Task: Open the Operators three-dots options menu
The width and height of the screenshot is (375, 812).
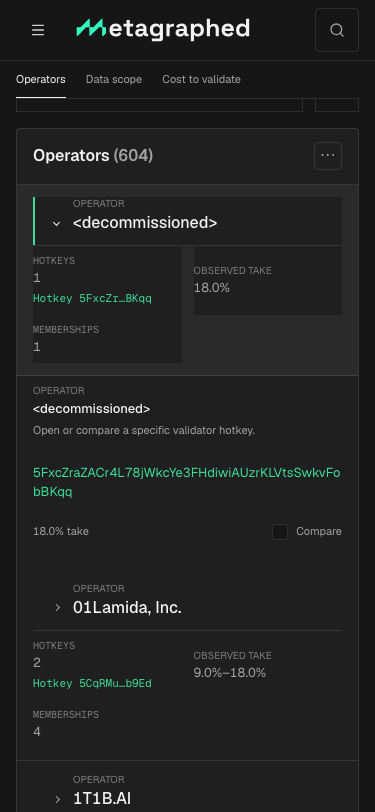Action: (x=328, y=156)
